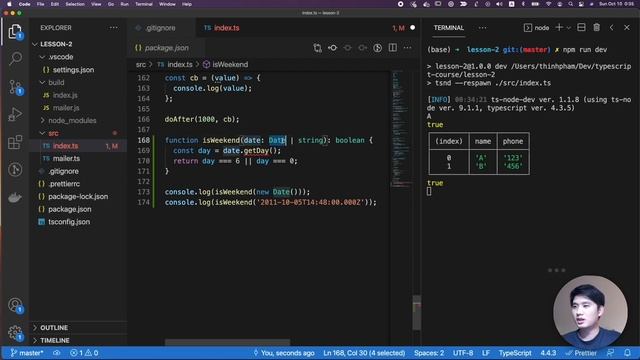Click synchronize changes cloud icon in status bar
Image resolution: width=640 pixels, height=360 pixels.
coord(57,353)
